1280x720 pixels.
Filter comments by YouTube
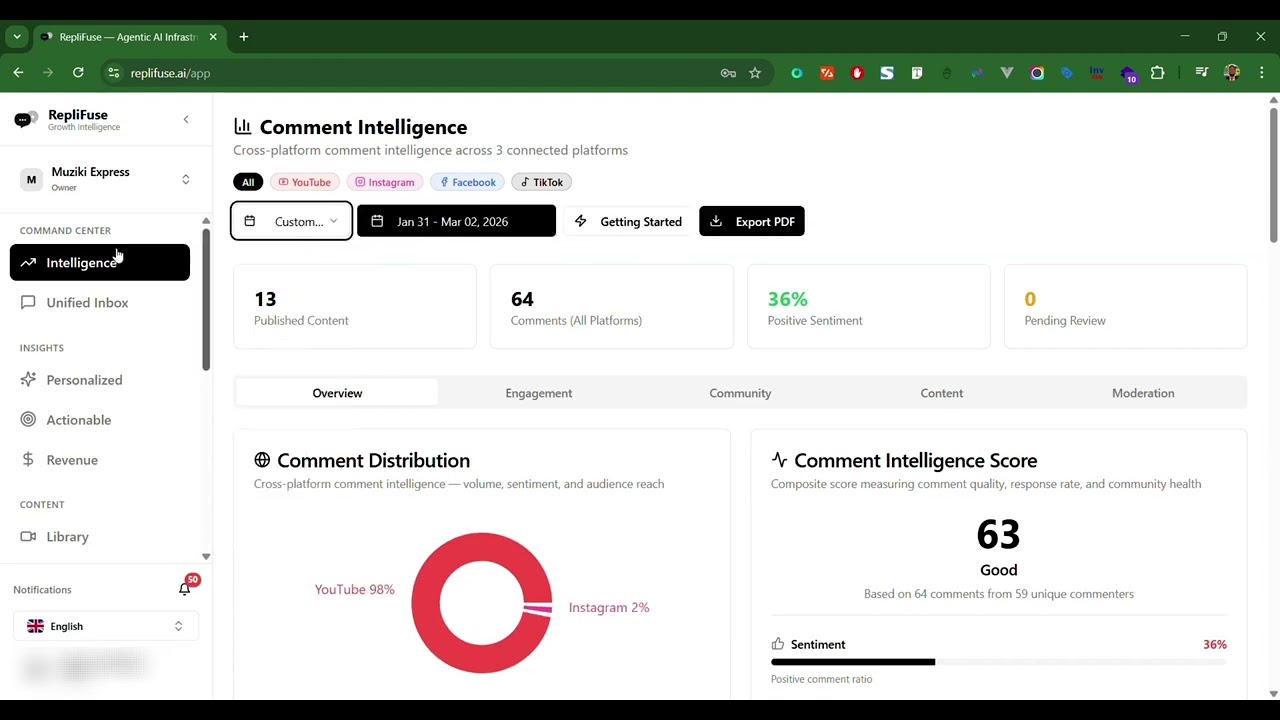[305, 182]
